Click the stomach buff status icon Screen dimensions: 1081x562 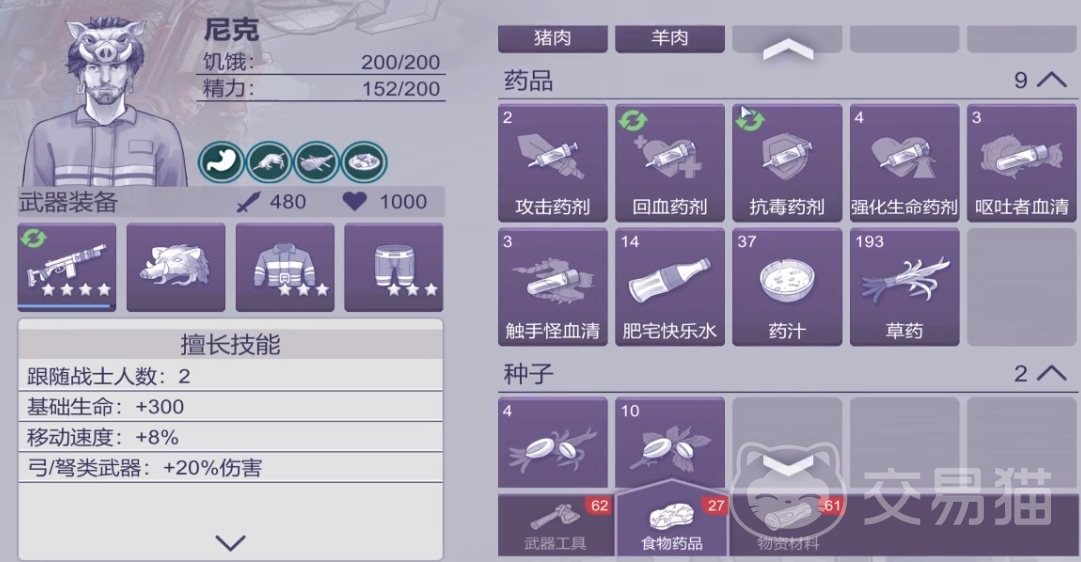(221, 163)
